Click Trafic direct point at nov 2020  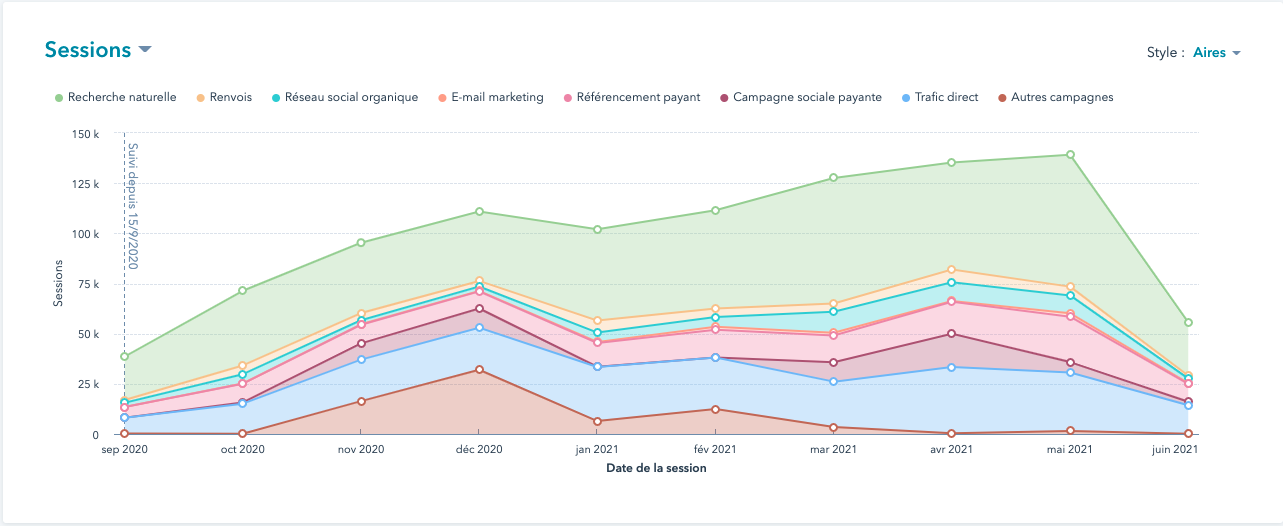[x=361, y=359]
